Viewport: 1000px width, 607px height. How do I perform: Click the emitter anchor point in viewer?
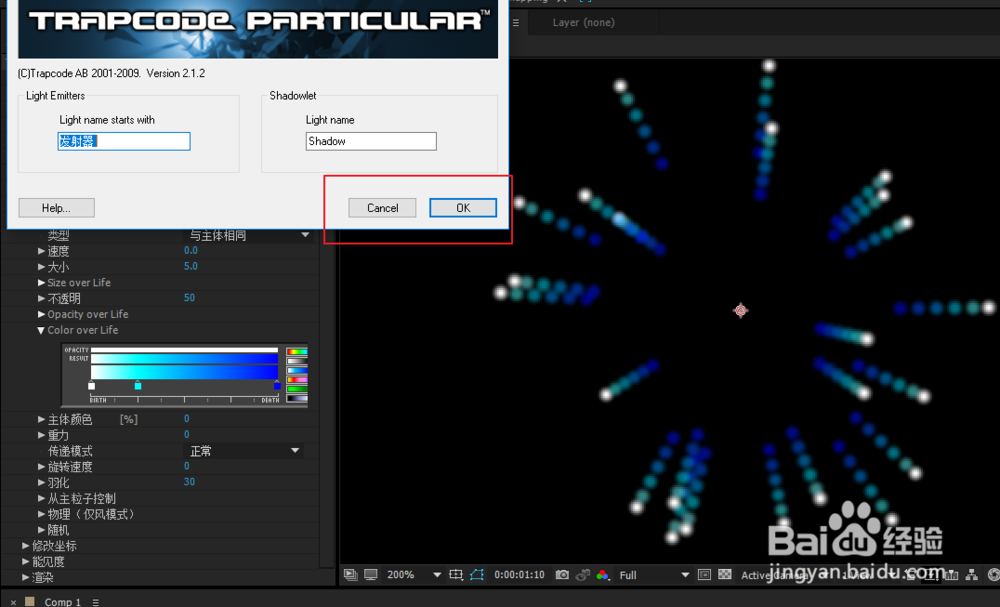[740, 311]
